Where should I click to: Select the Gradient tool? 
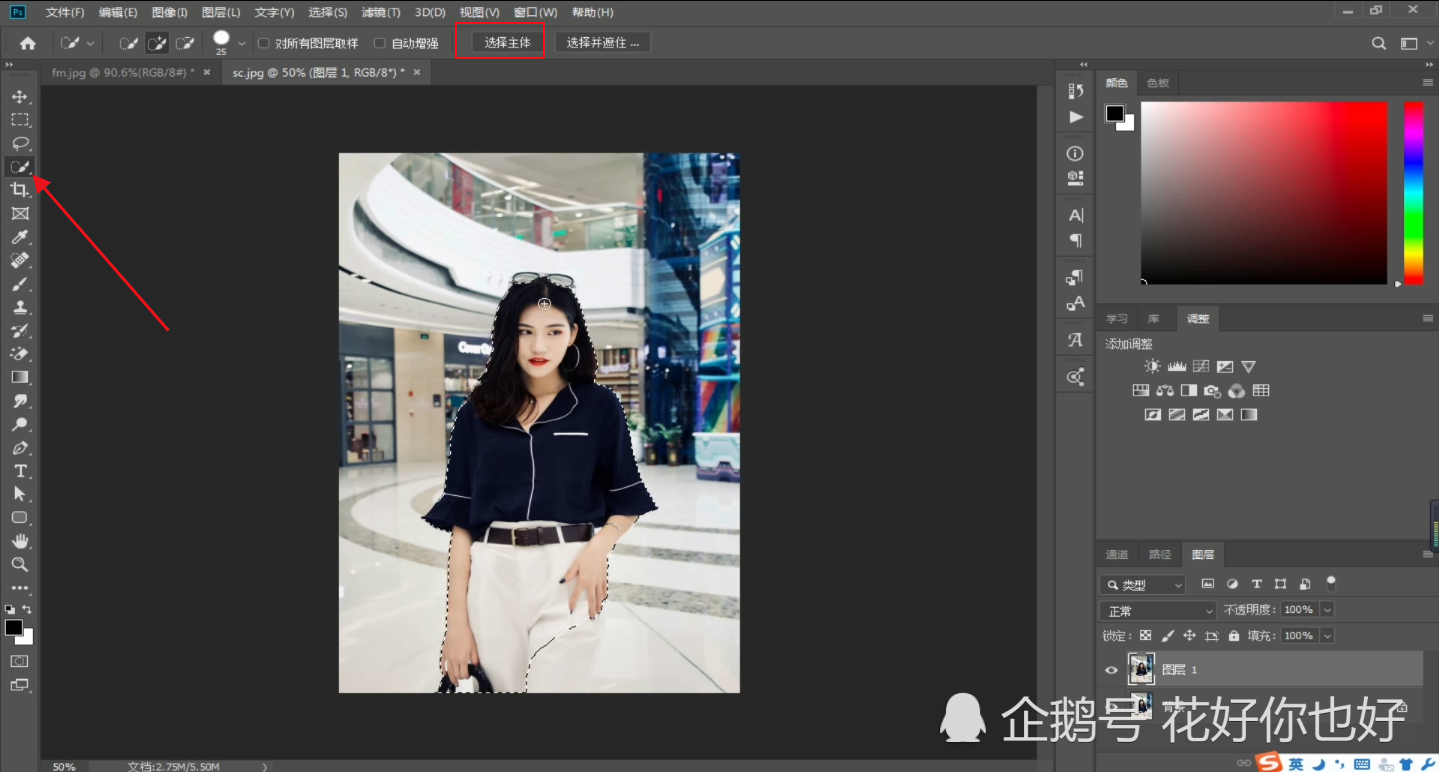coord(19,377)
